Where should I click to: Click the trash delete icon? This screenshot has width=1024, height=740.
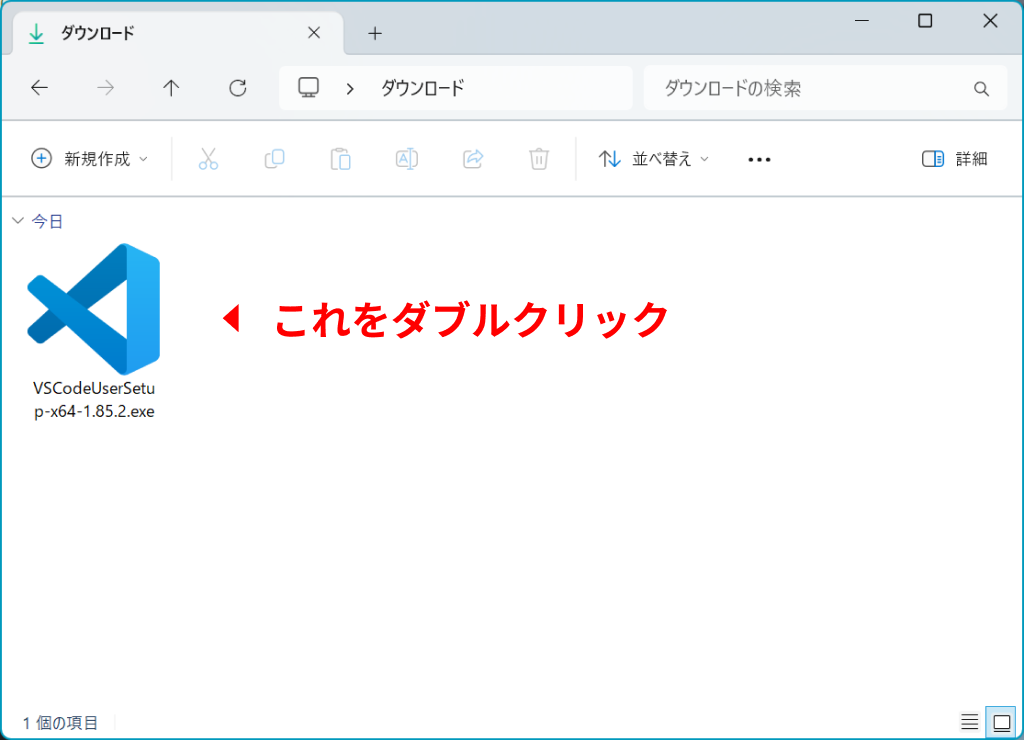point(539,159)
